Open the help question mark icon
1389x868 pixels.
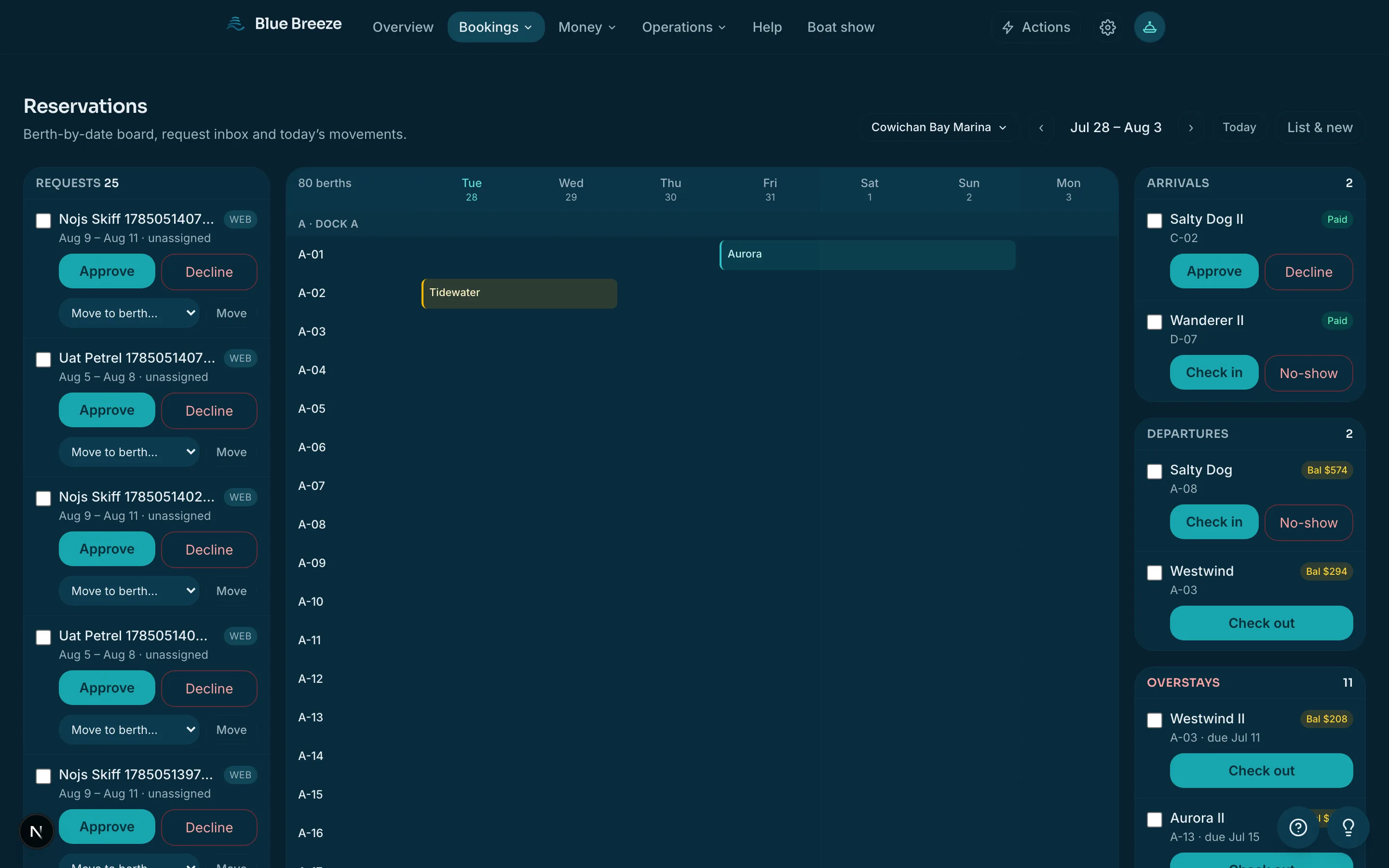1298,827
